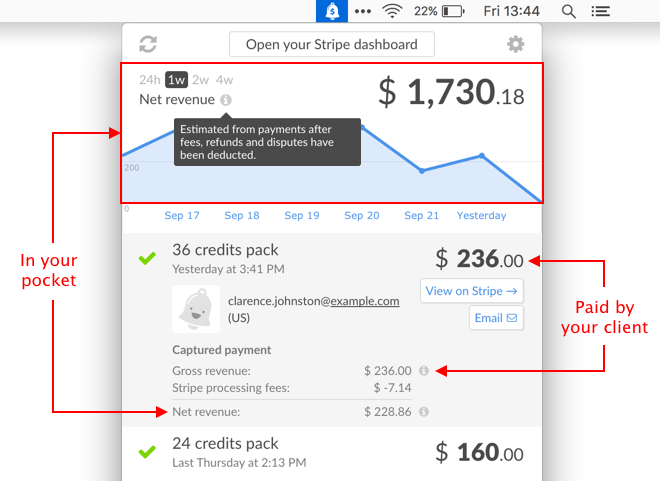This screenshot has height=481, width=660.
Task: Click the Sep 17 date label
Action: point(182,215)
